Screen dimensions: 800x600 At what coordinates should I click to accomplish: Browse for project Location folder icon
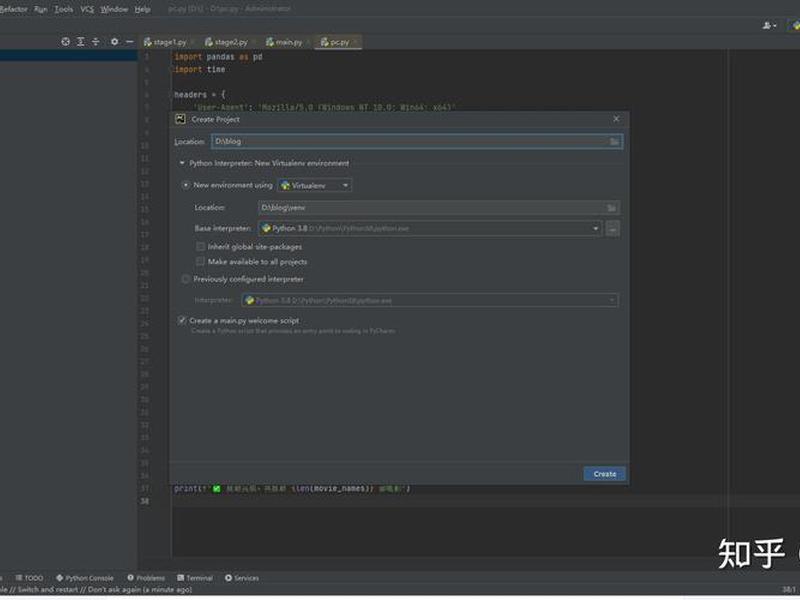tap(614, 142)
